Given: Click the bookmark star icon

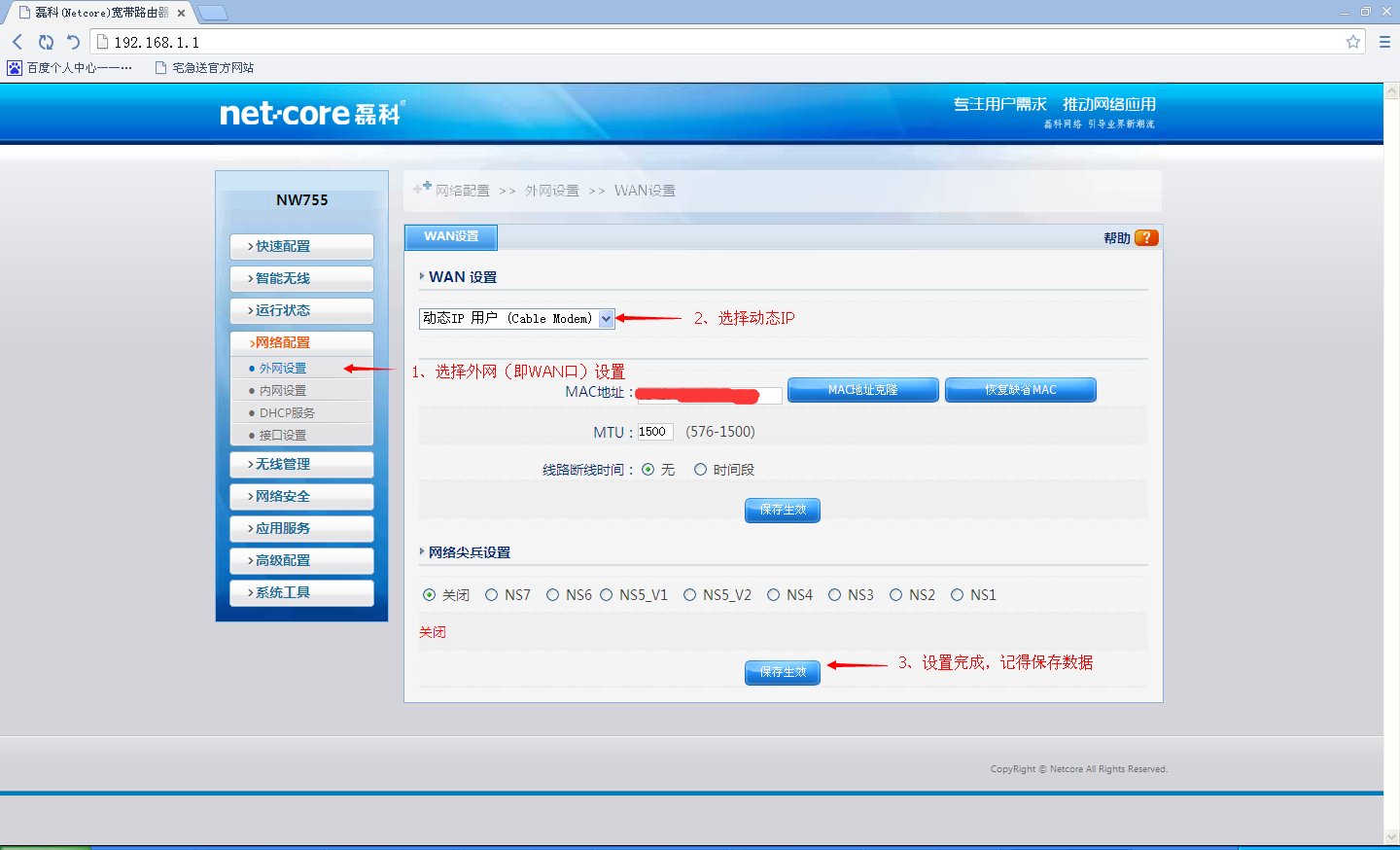Looking at the screenshot, I should pos(1352,42).
